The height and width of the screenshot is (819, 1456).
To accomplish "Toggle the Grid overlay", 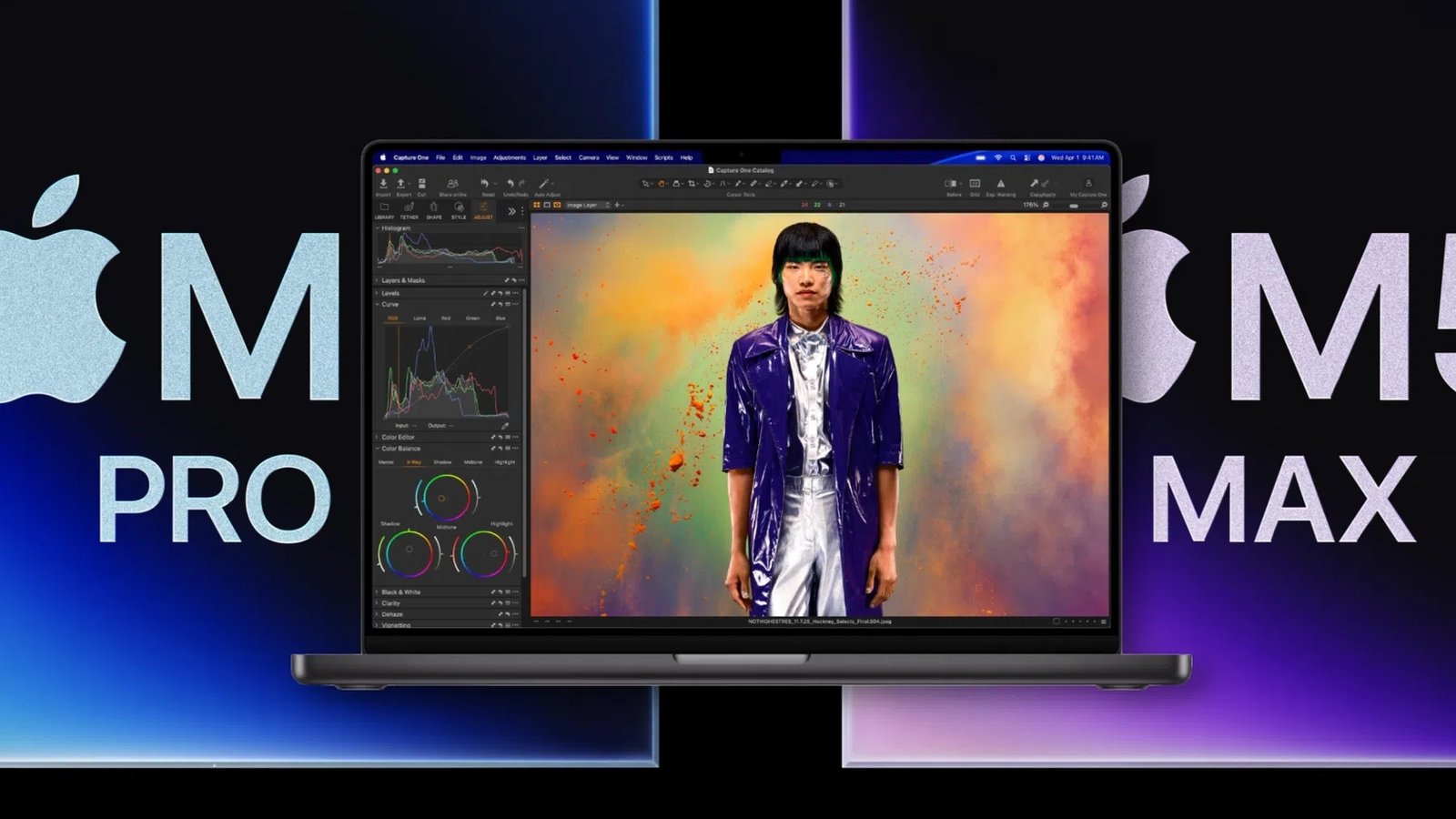I will click(976, 185).
